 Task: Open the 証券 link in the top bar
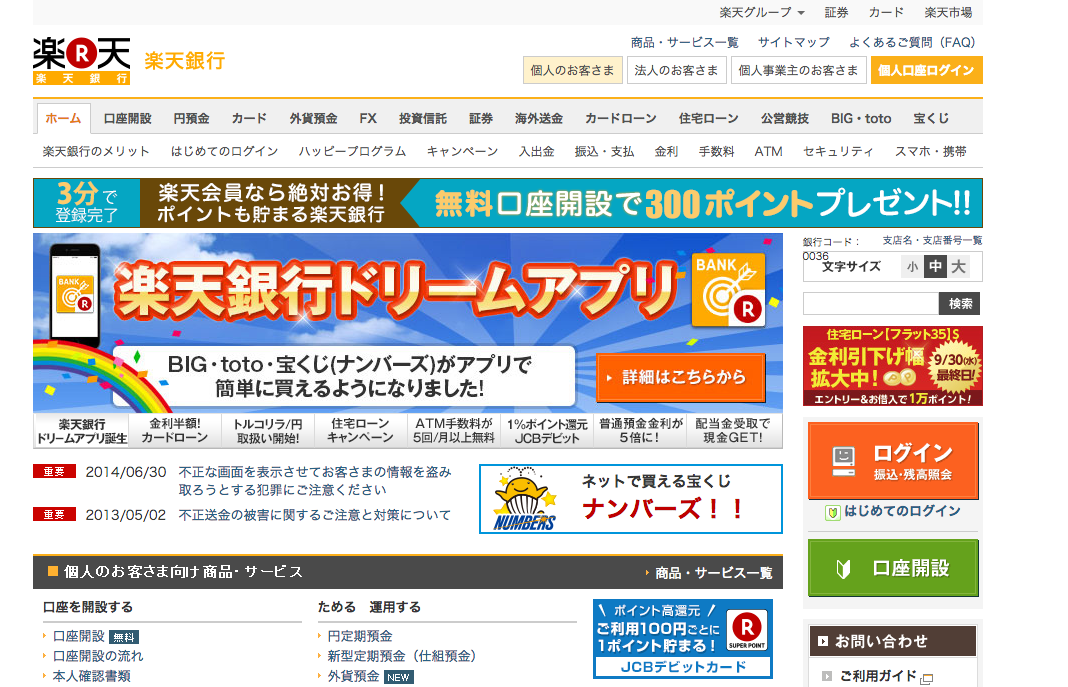point(836,12)
